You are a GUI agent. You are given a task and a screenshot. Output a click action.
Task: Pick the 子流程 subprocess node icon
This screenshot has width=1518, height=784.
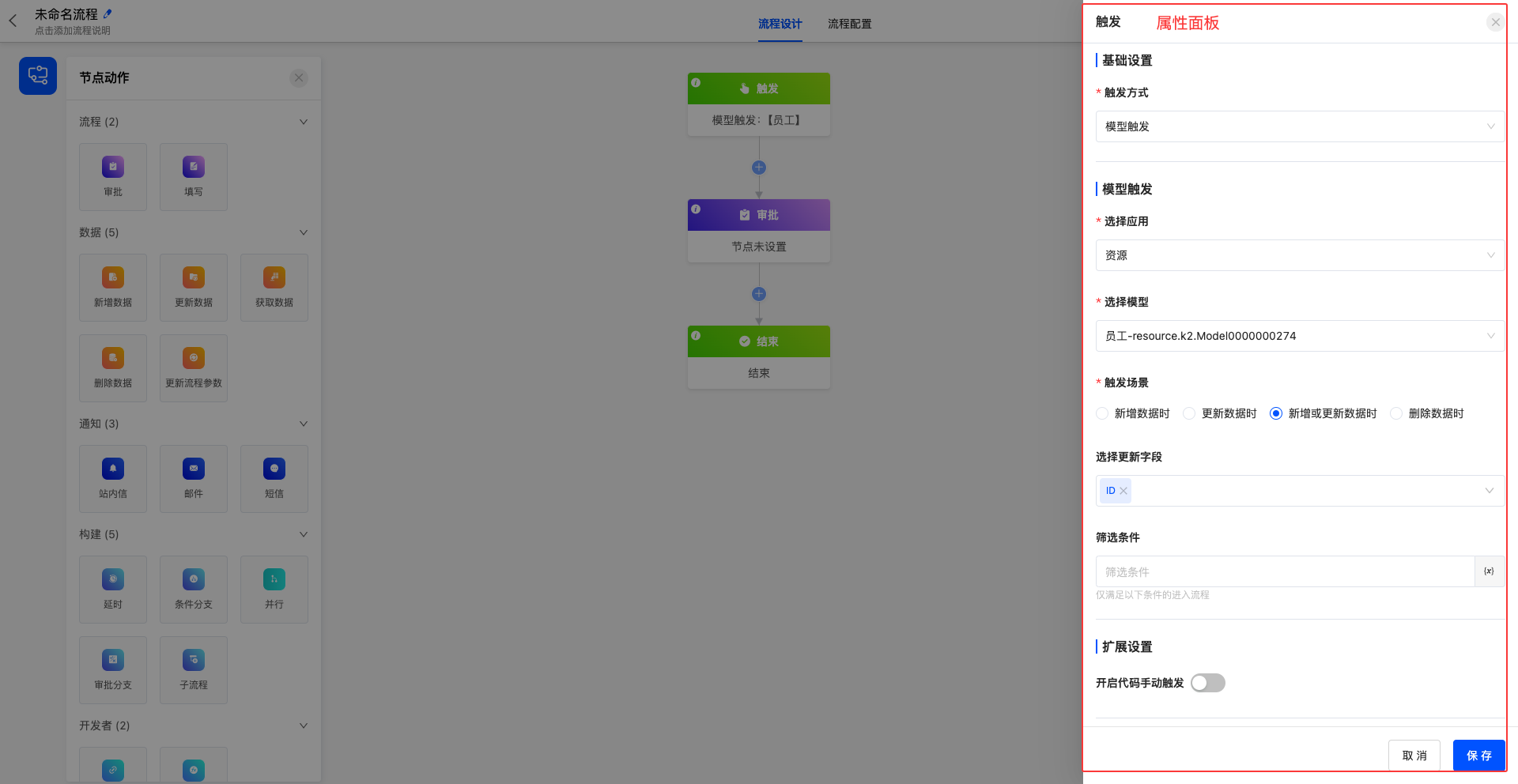point(194,661)
